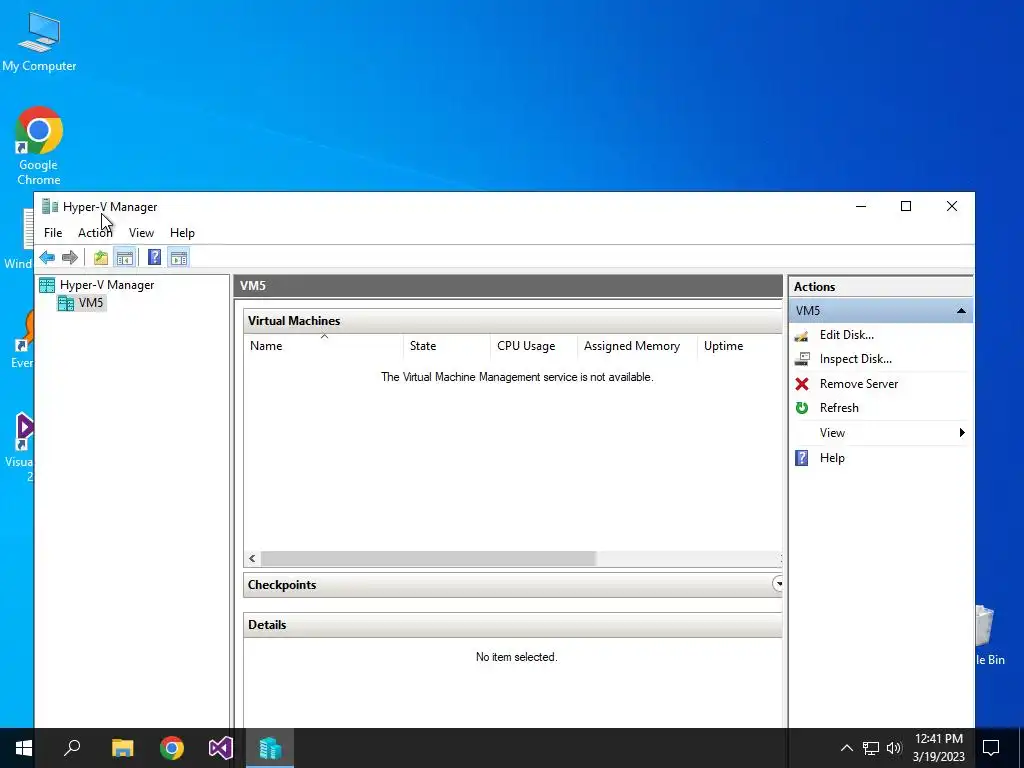The height and width of the screenshot is (768, 1024).
Task: Click the horizontal scrollbar thumb in Virtual Machines
Action: 428,558
